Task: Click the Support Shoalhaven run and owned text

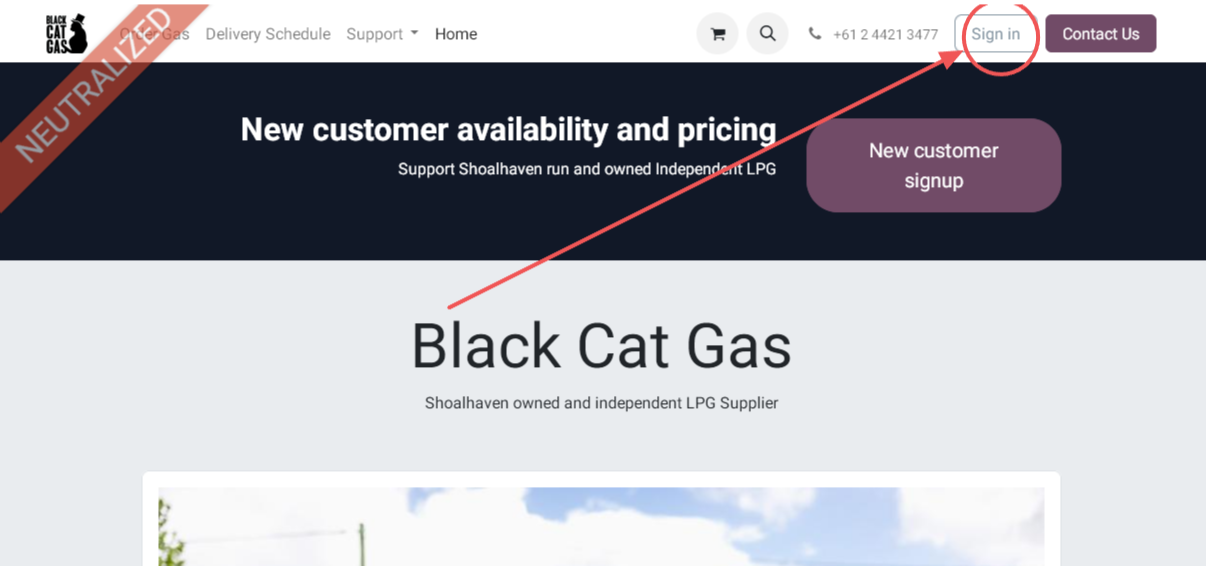Action: pos(587,169)
